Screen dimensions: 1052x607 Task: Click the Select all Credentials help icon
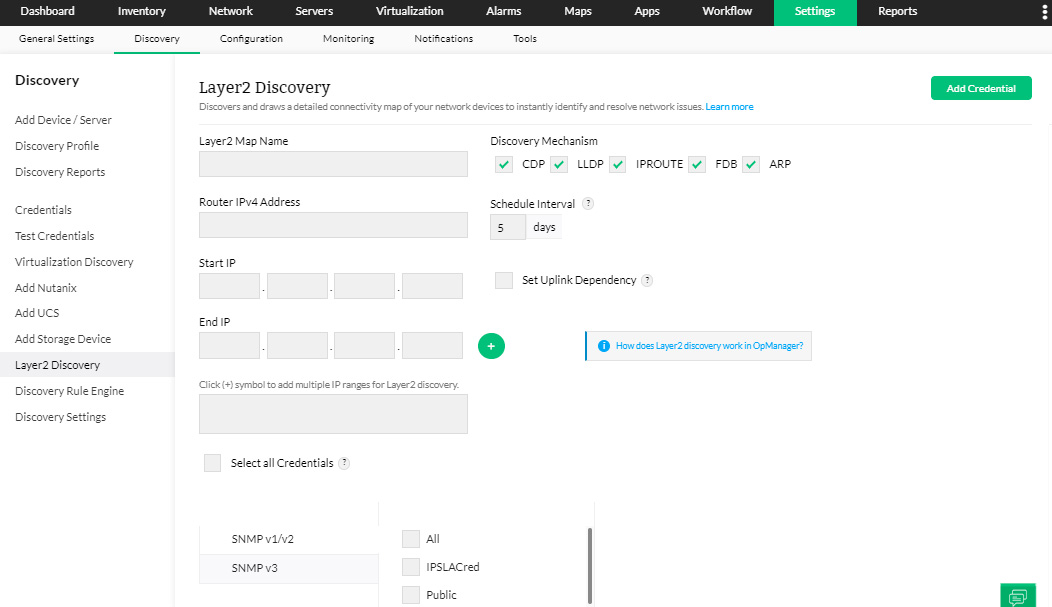click(345, 462)
